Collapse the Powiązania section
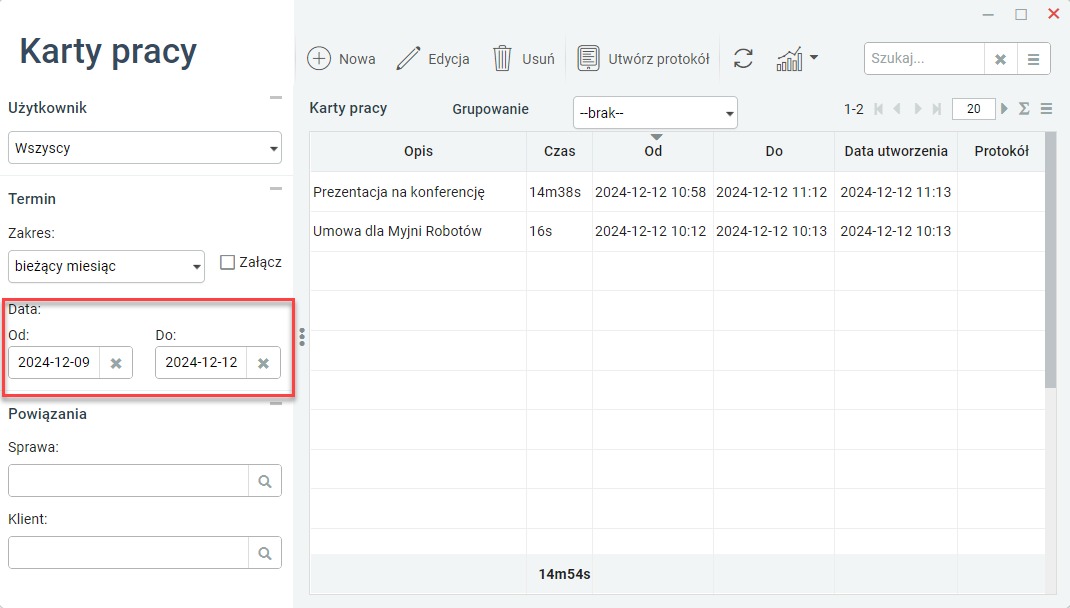The height and width of the screenshot is (608, 1070). click(276, 404)
